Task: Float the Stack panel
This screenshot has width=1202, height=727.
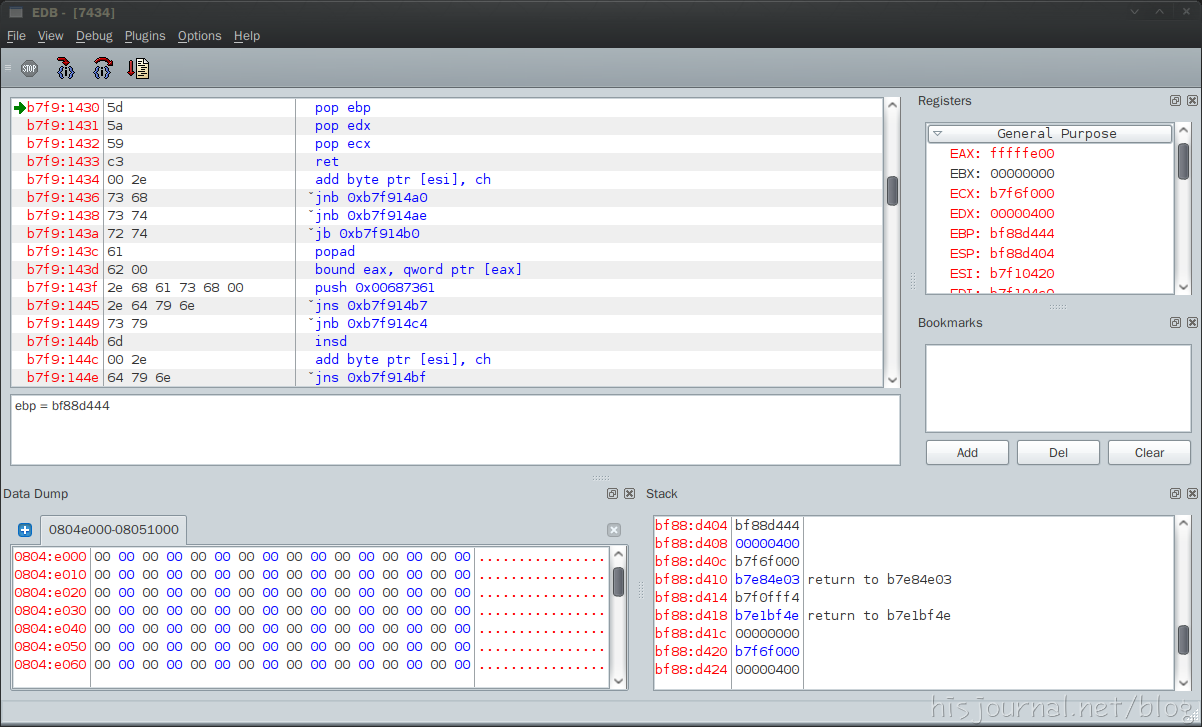Action: 1176,494
